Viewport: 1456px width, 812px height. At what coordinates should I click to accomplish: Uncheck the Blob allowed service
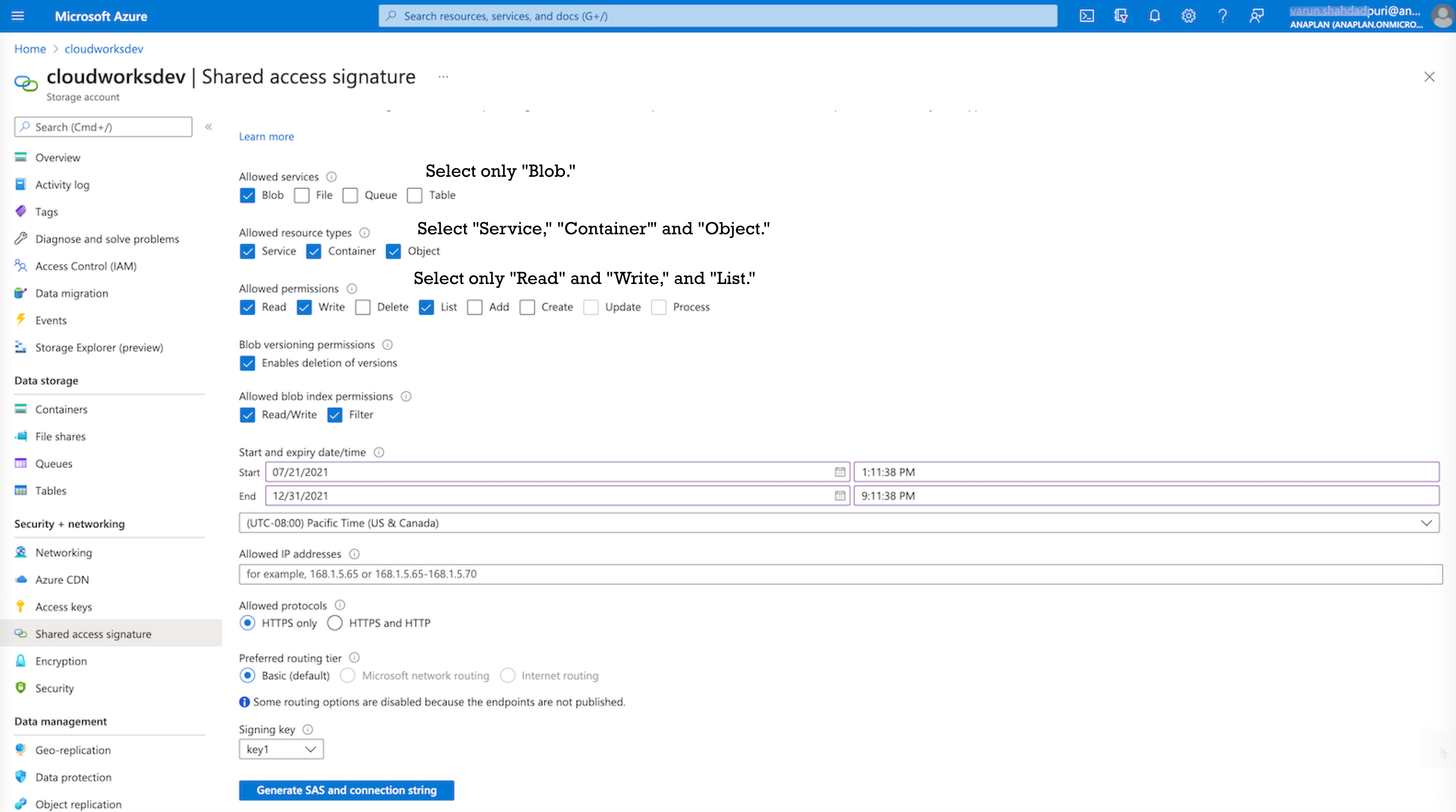tap(248, 195)
